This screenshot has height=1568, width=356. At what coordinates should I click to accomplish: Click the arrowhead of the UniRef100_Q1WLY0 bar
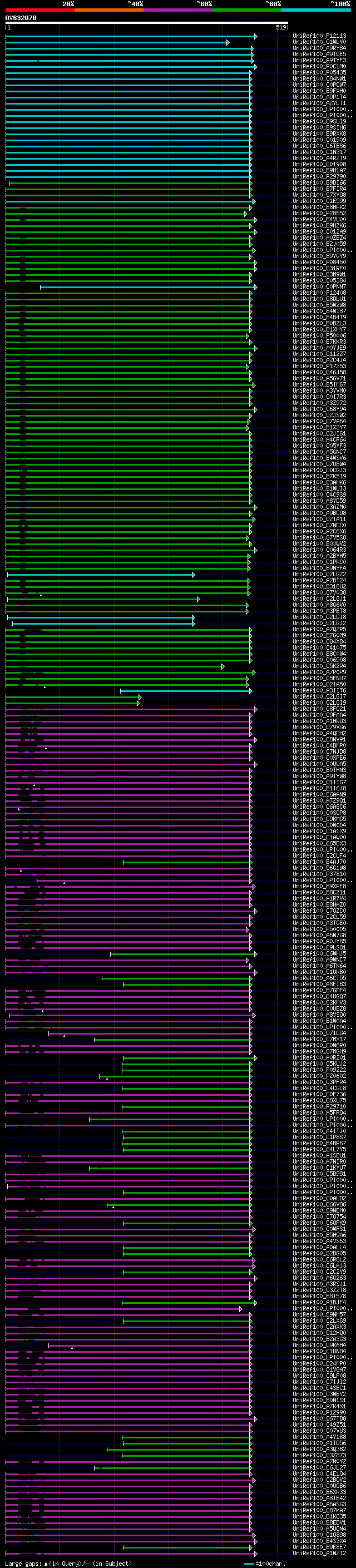pyautogui.click(x=228, y=43)
